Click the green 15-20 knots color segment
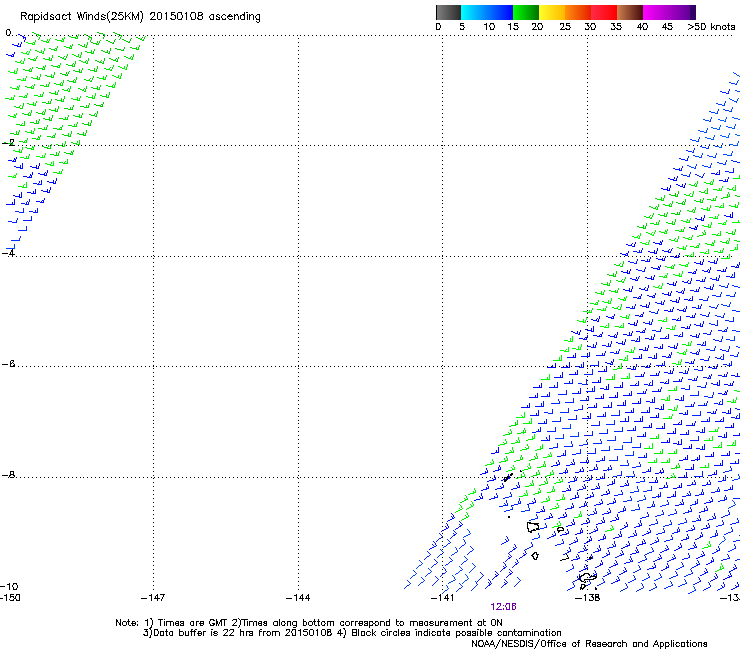The width and height of the screenshot is (740, 650). point(526,13)
